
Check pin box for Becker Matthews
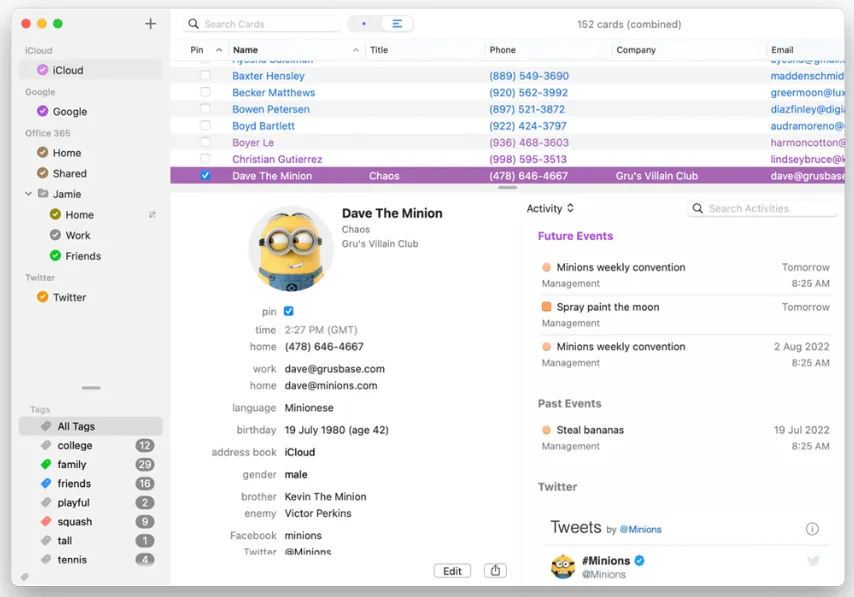[x=205, y=92]
